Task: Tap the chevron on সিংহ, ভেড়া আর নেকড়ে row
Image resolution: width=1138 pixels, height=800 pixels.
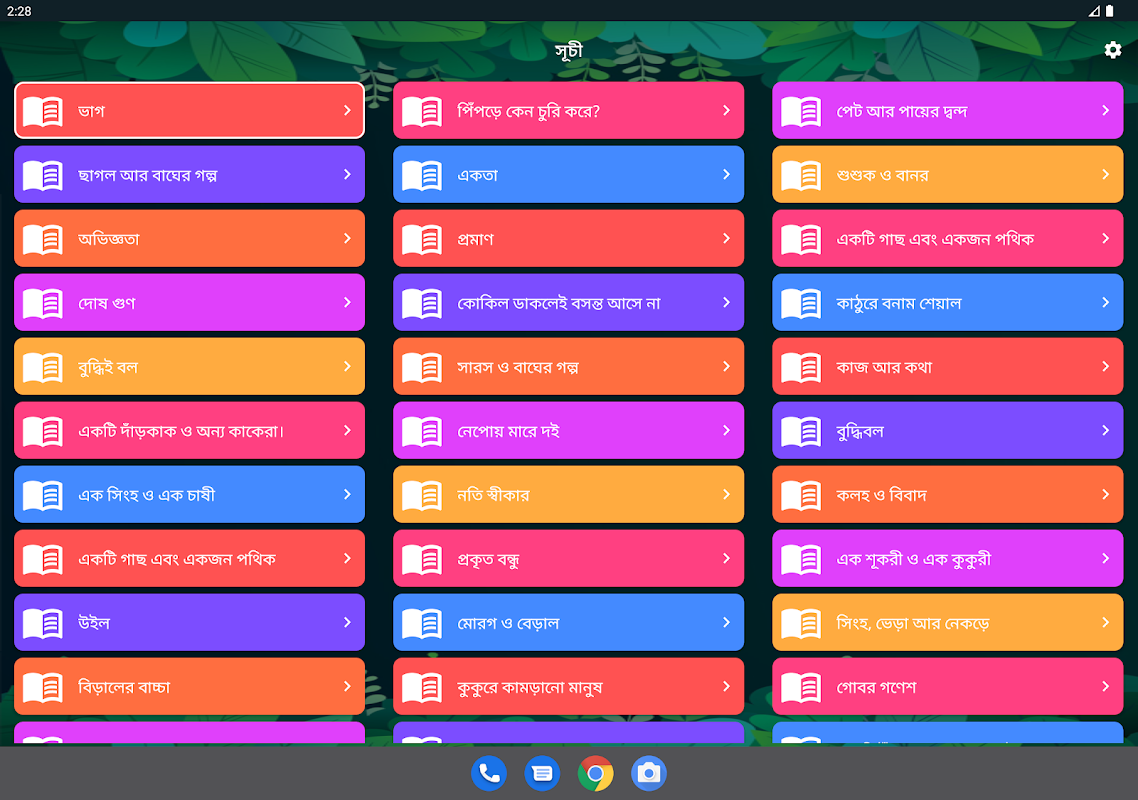Action: point(1105,621)
